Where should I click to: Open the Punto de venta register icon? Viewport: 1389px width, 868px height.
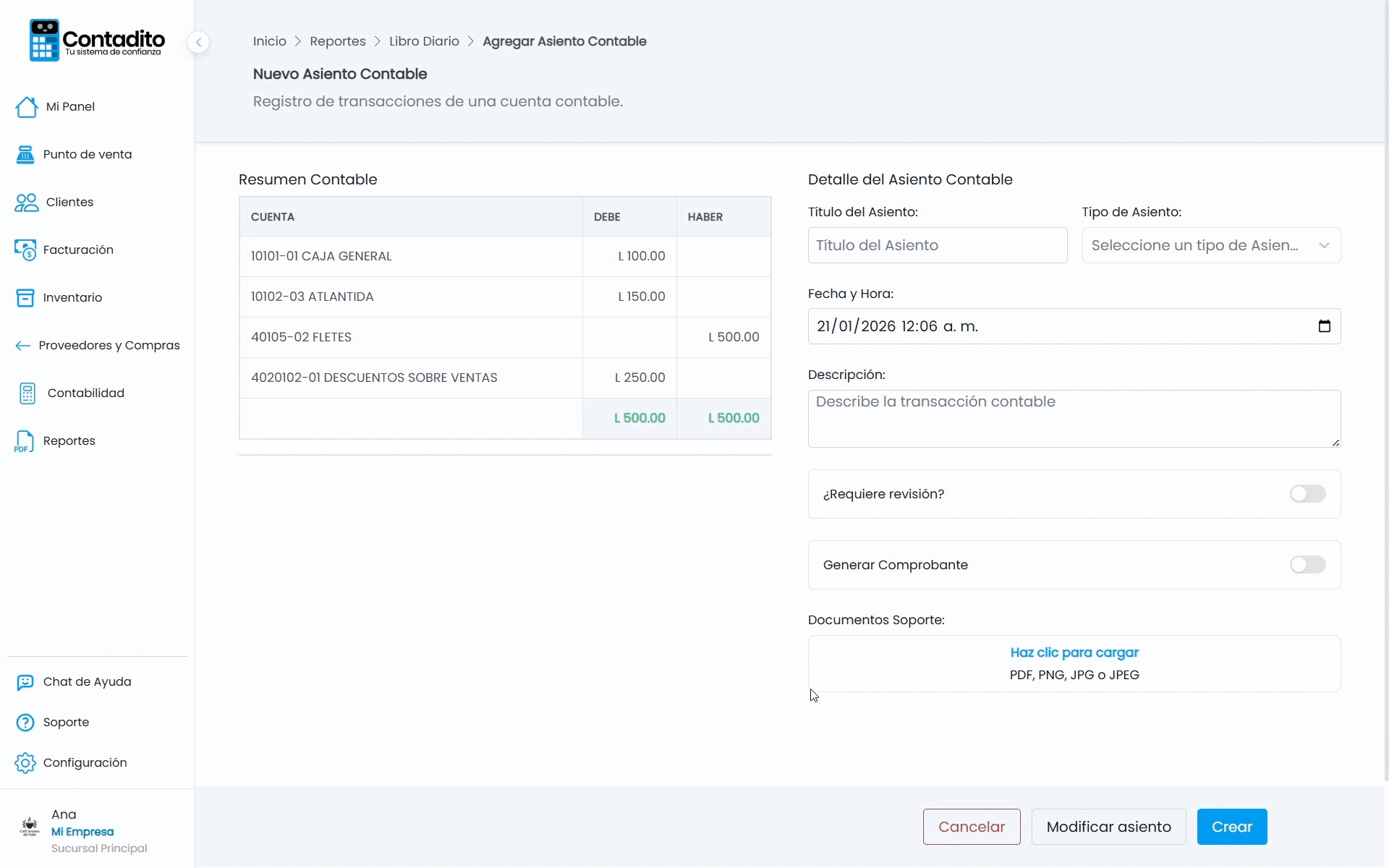tap(25, 154)
